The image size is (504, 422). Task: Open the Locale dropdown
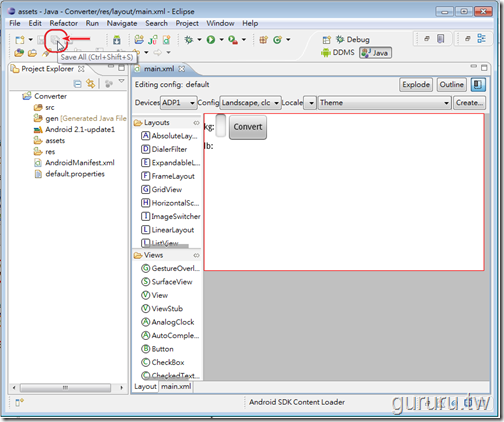point(311,103)
